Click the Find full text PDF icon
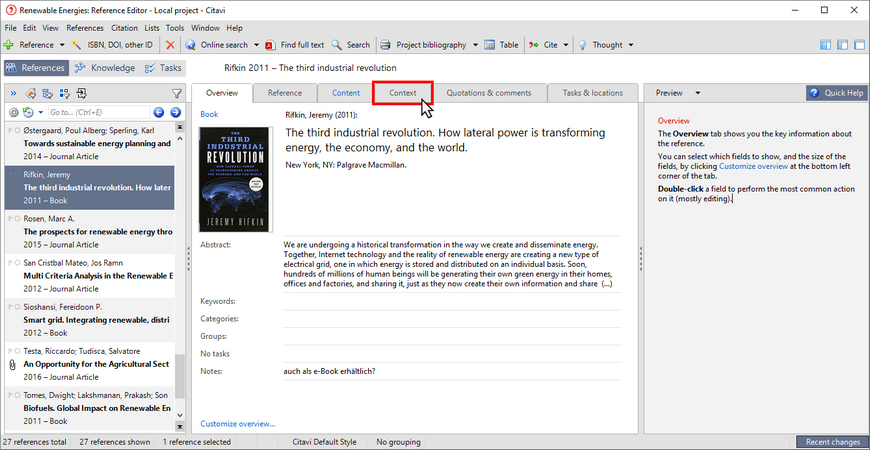Viewport: 870px width, 450px height. pyautogui.click(x=270, y=45)
